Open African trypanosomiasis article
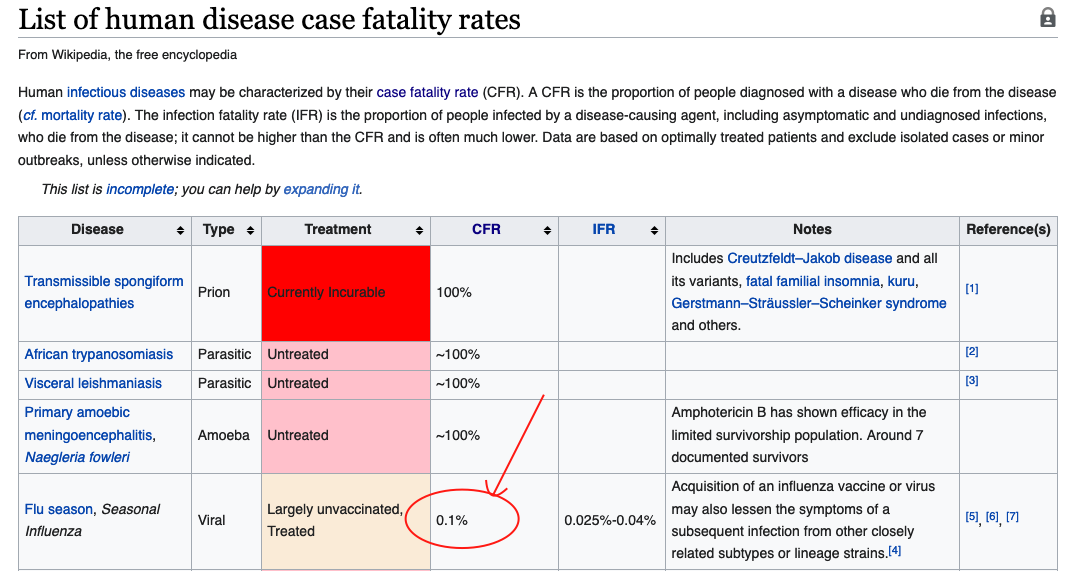The image size is (1070, 571). point(99,354)
